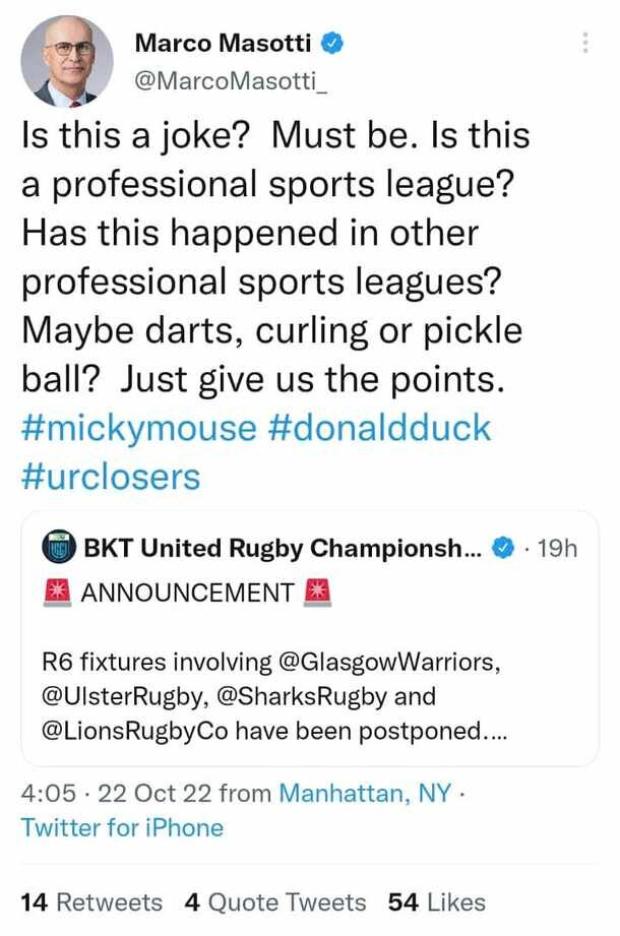The height and width of the screenshot is (936, 620).
Task: Click the quoted tweet's verified badge
Action: point(503,547)
